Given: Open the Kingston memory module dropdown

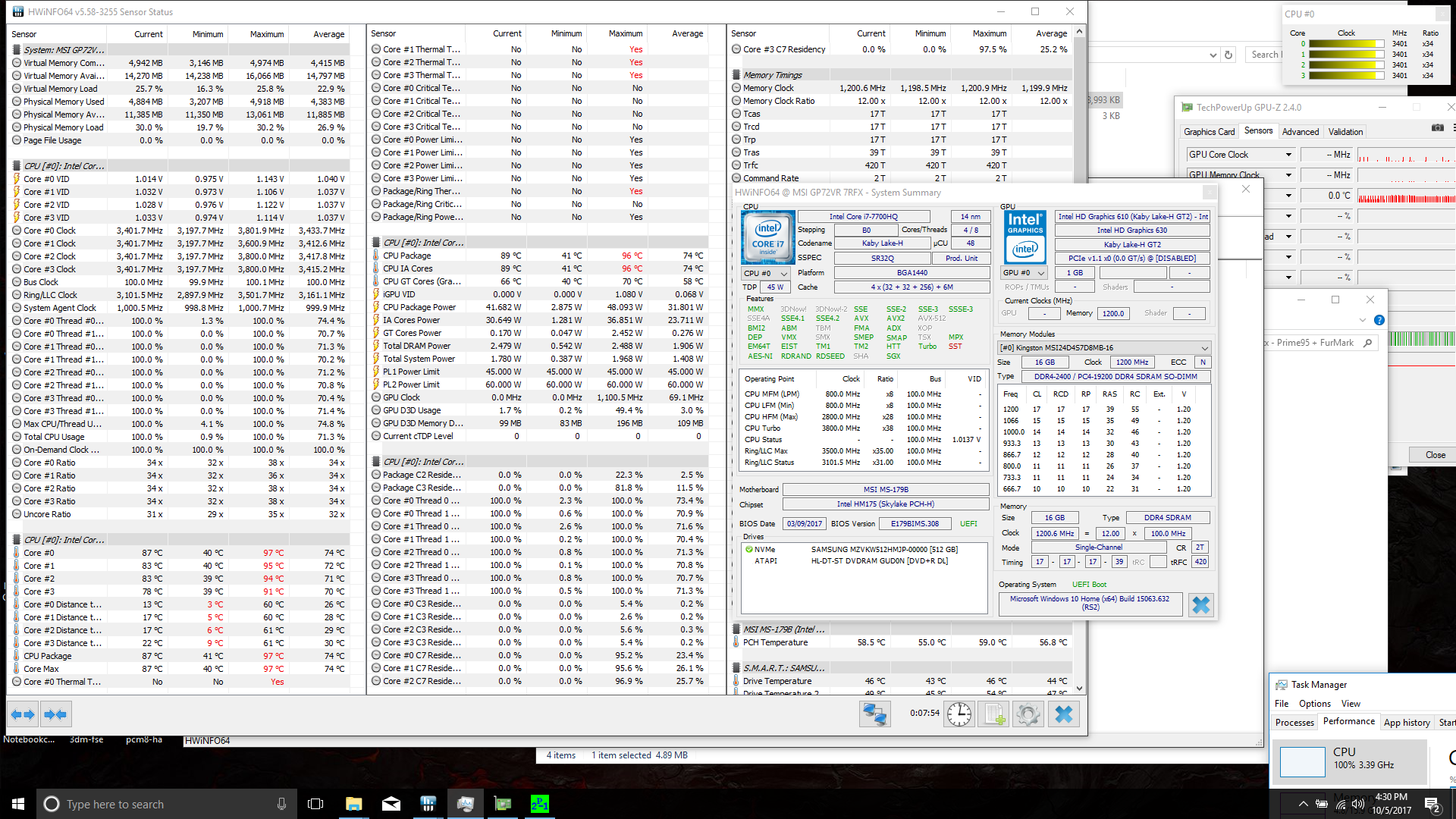Looking at the screenshot, I should point(1104,347).
